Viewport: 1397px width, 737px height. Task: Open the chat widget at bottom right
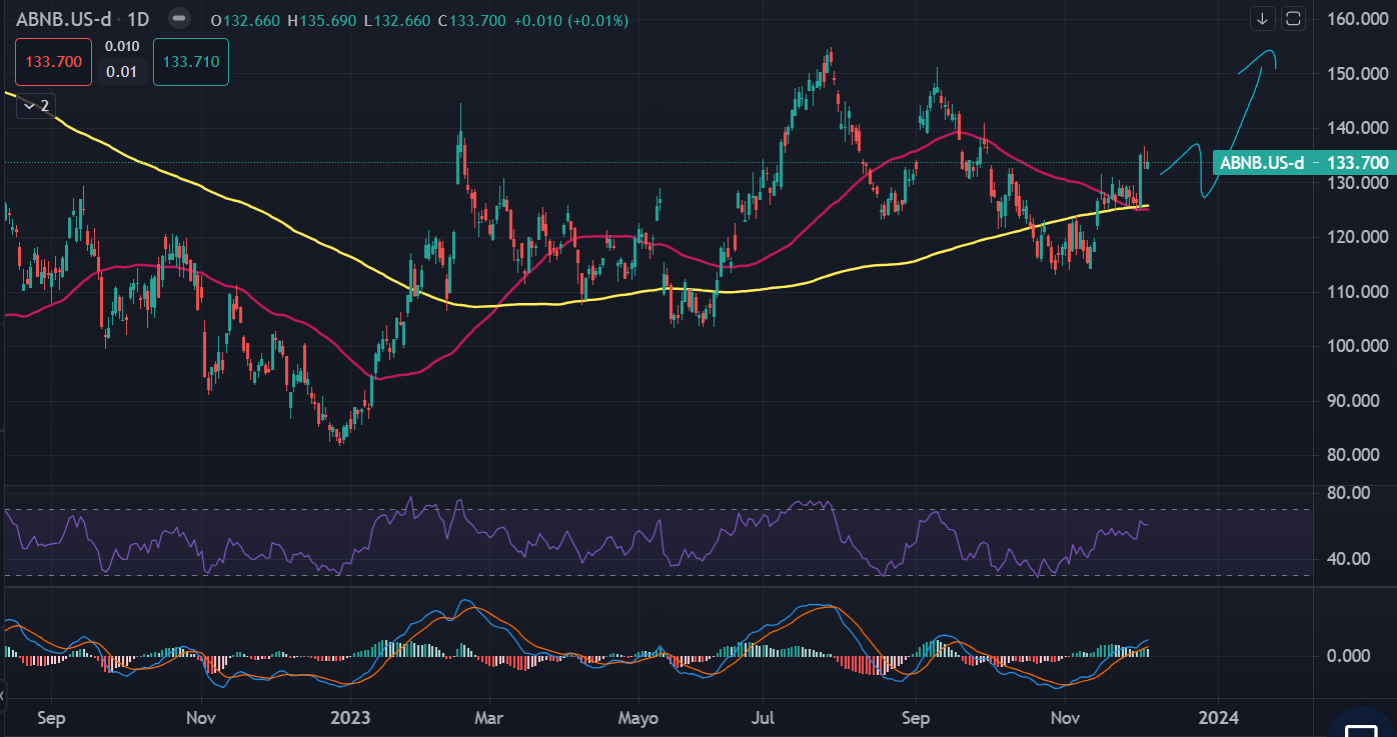tap(1362, 723)
